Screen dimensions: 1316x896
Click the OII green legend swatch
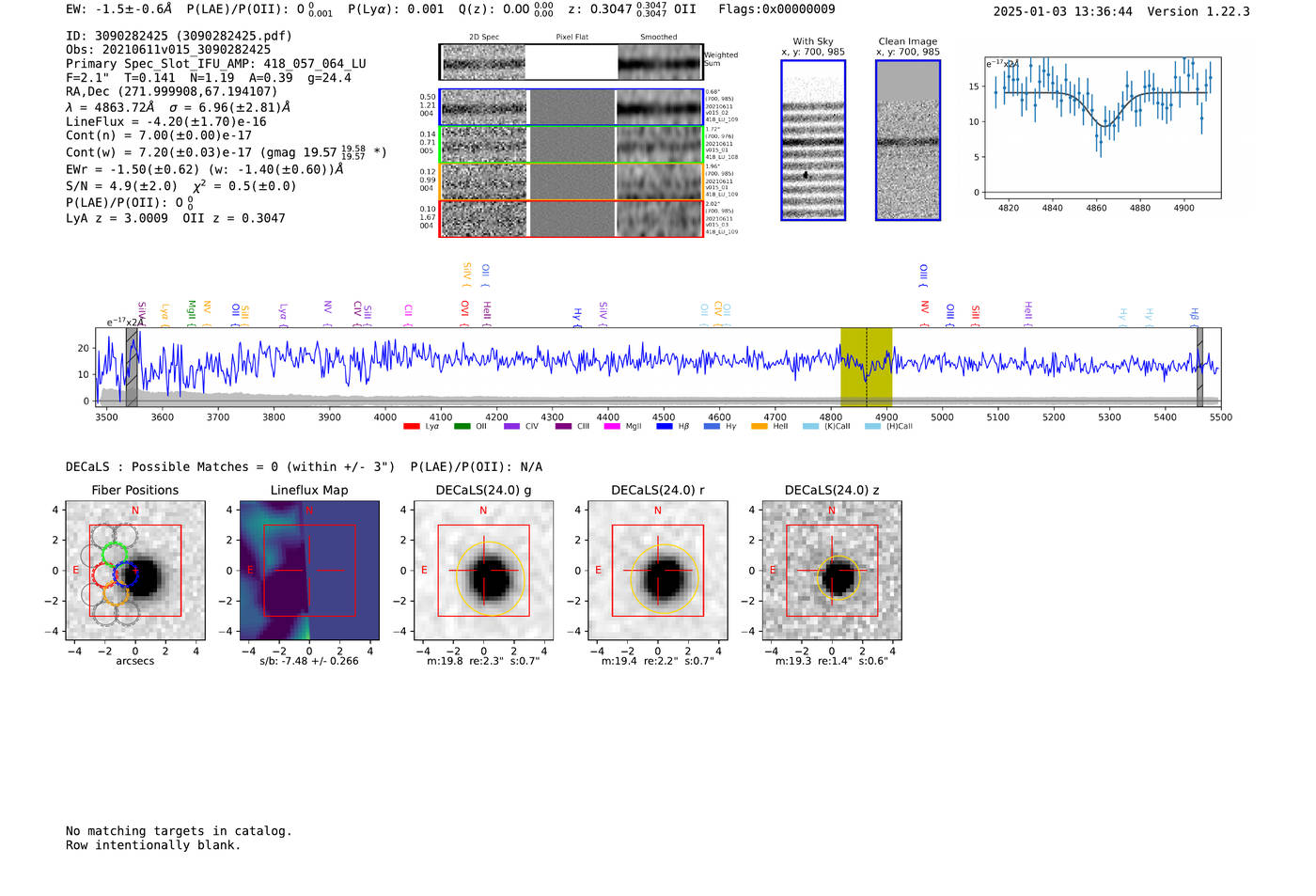pyautogui.click(x=462, y=427)
